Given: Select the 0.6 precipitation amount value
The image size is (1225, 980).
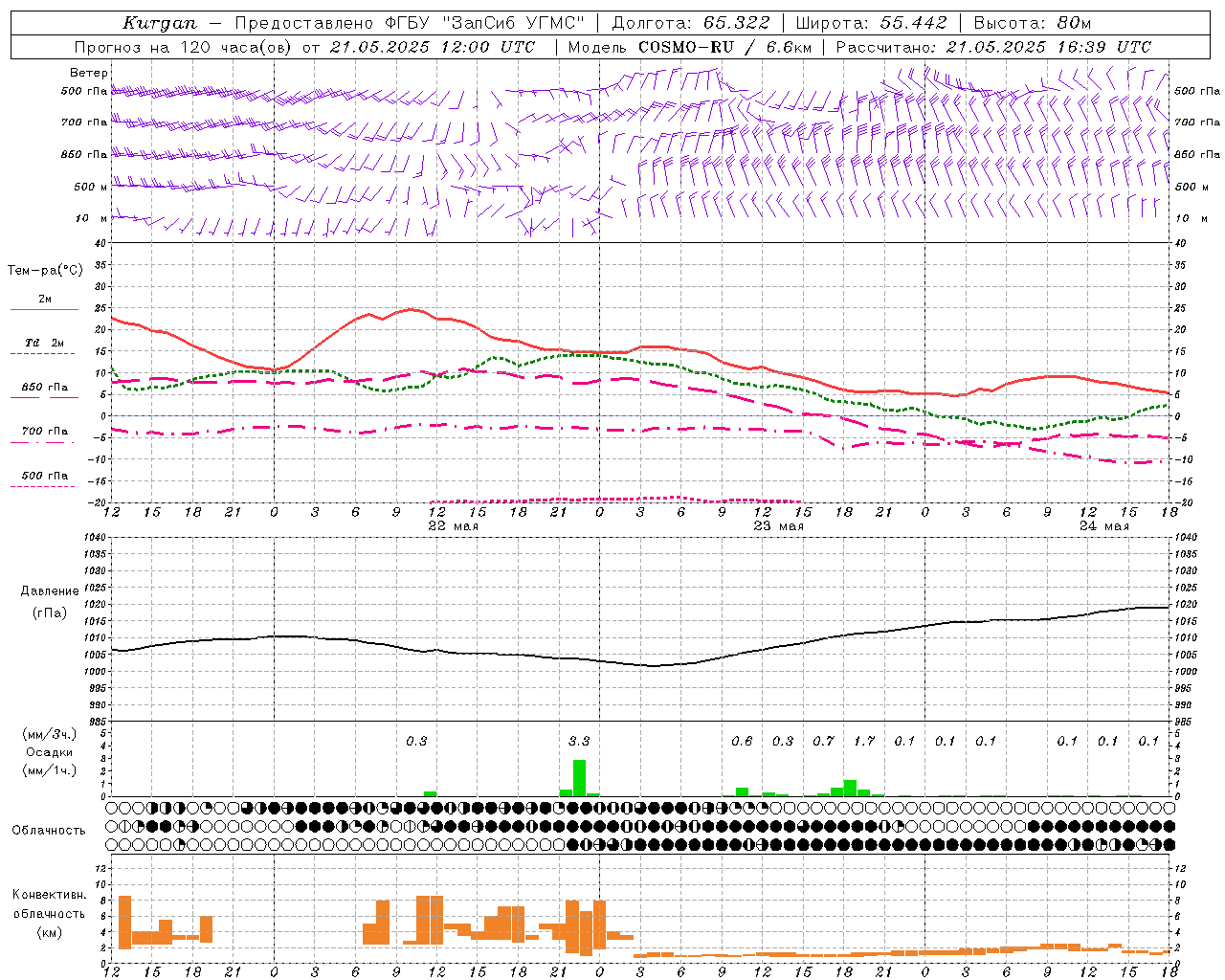Looking at the screenshot, I should coord(742,742).
